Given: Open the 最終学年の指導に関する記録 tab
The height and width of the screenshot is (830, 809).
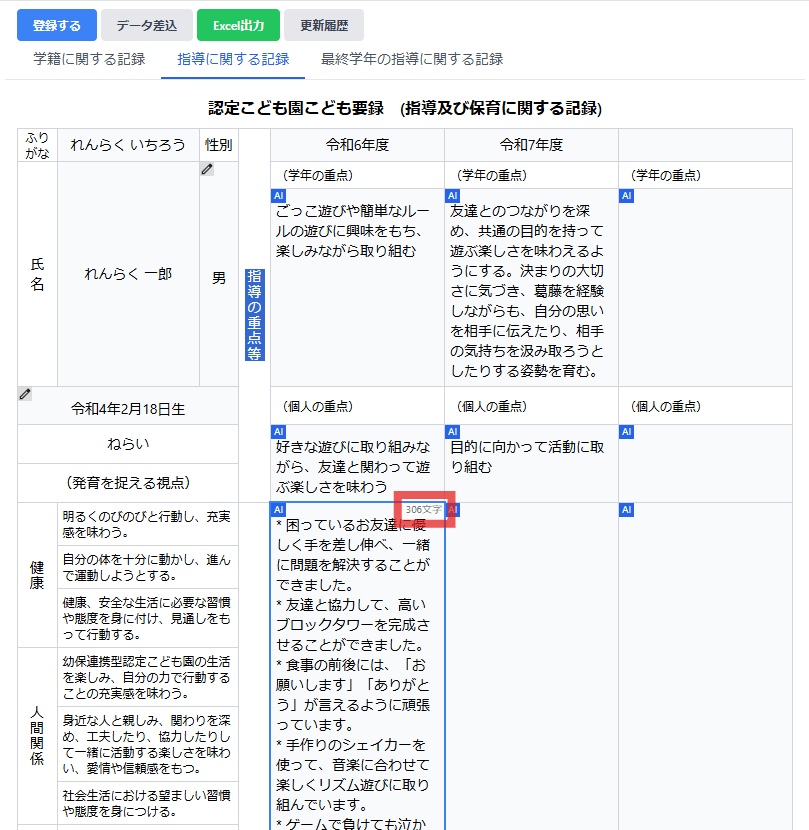Looking at the screenshot, I should (412, 60).
